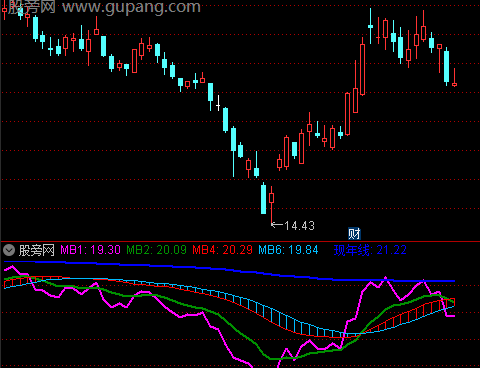Click the 14.43 low price label
The width and height of the screenshot is (480, 368).
299,226
